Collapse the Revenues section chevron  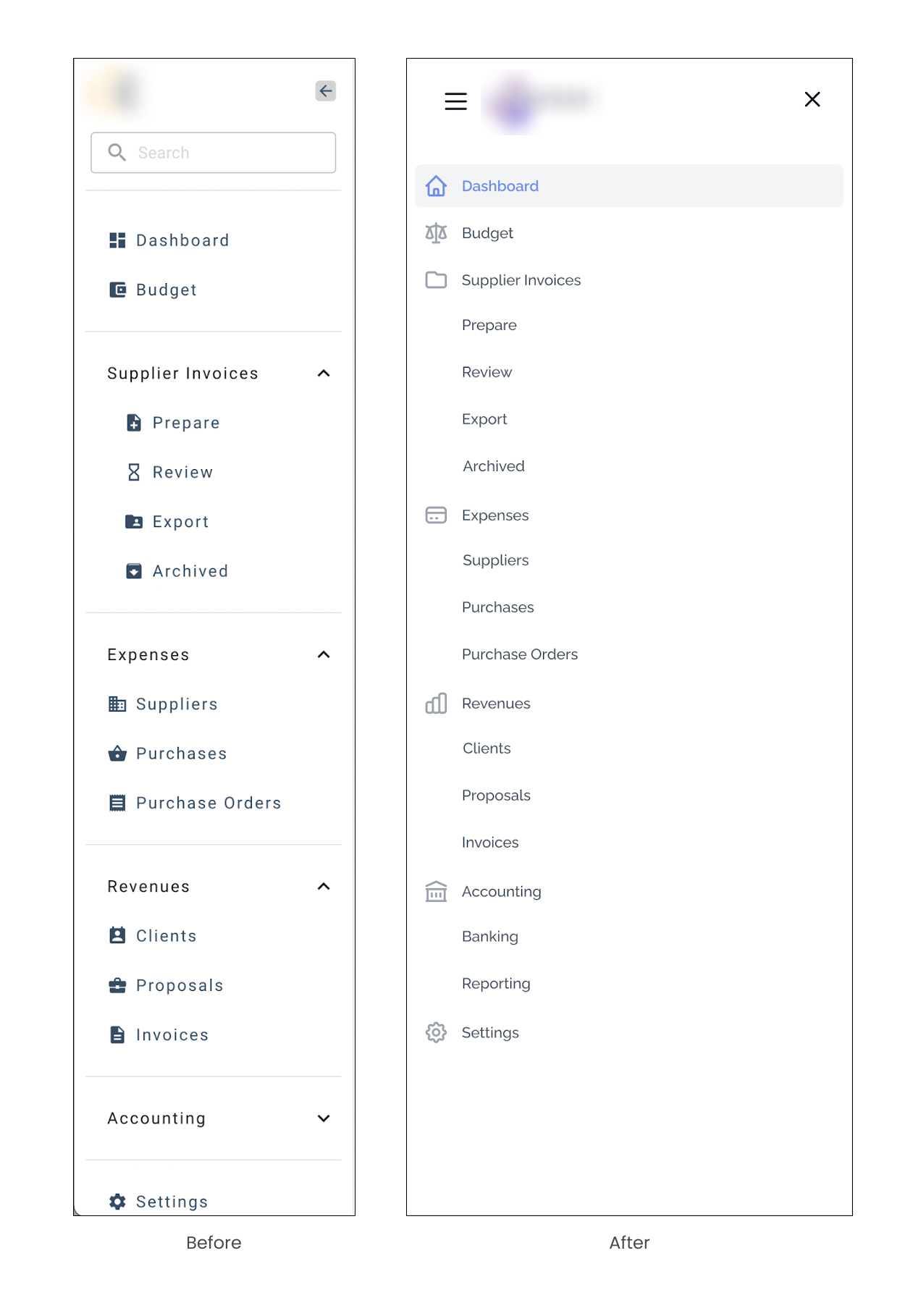(324, 887)
